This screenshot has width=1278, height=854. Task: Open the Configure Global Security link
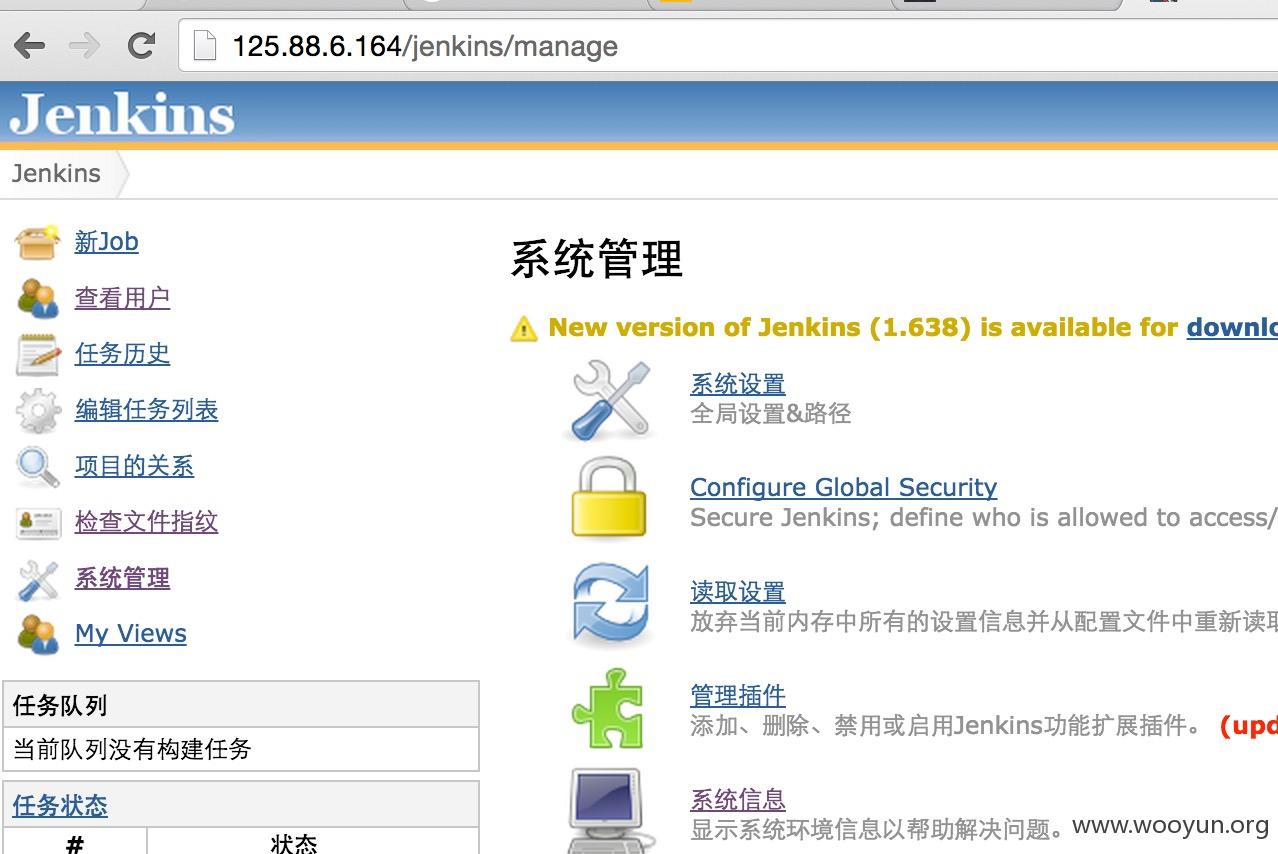pyautogui.click(x=843, y=488)
